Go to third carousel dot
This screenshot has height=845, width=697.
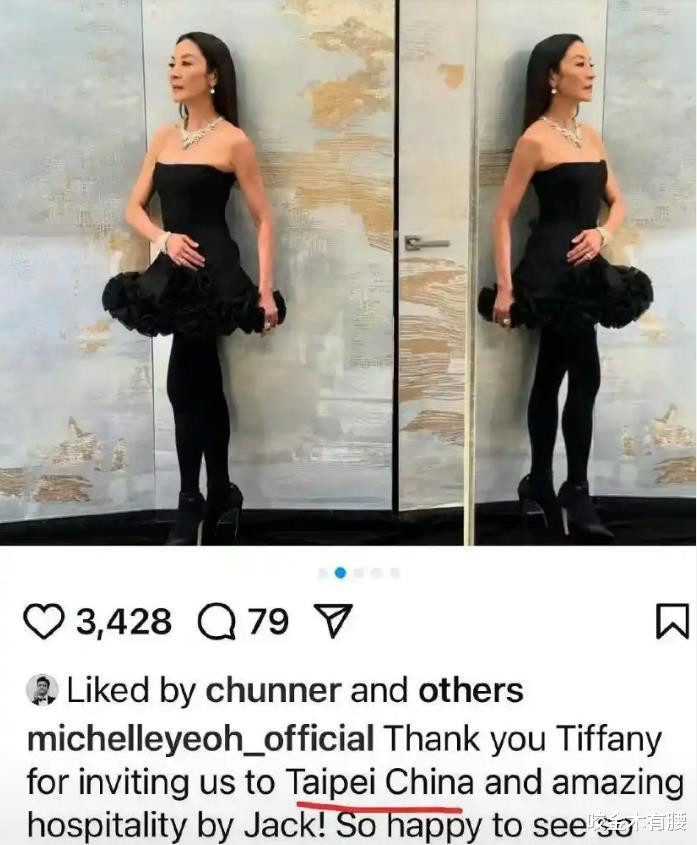pos(358,573)
